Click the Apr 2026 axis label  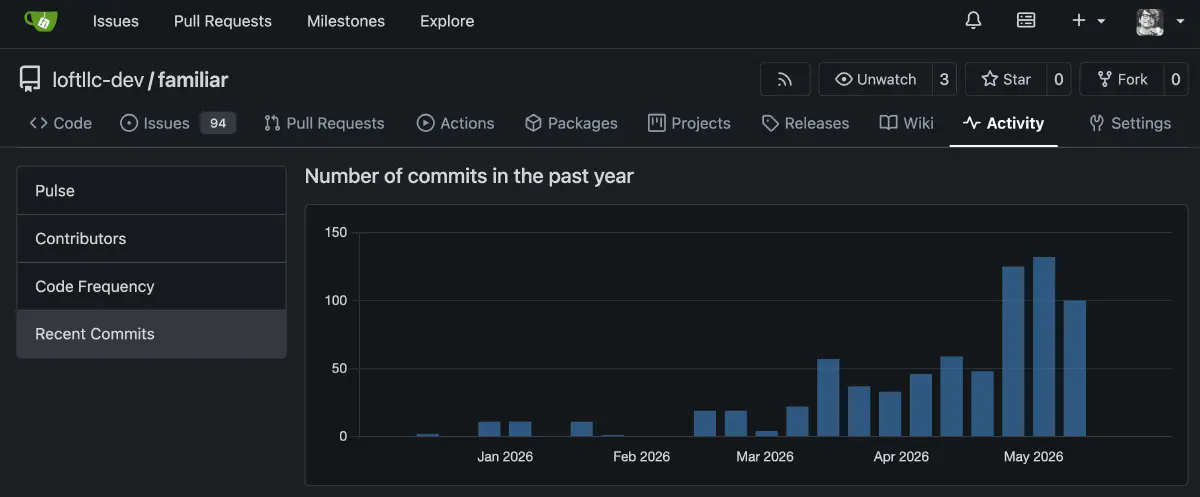pos(901,457)
